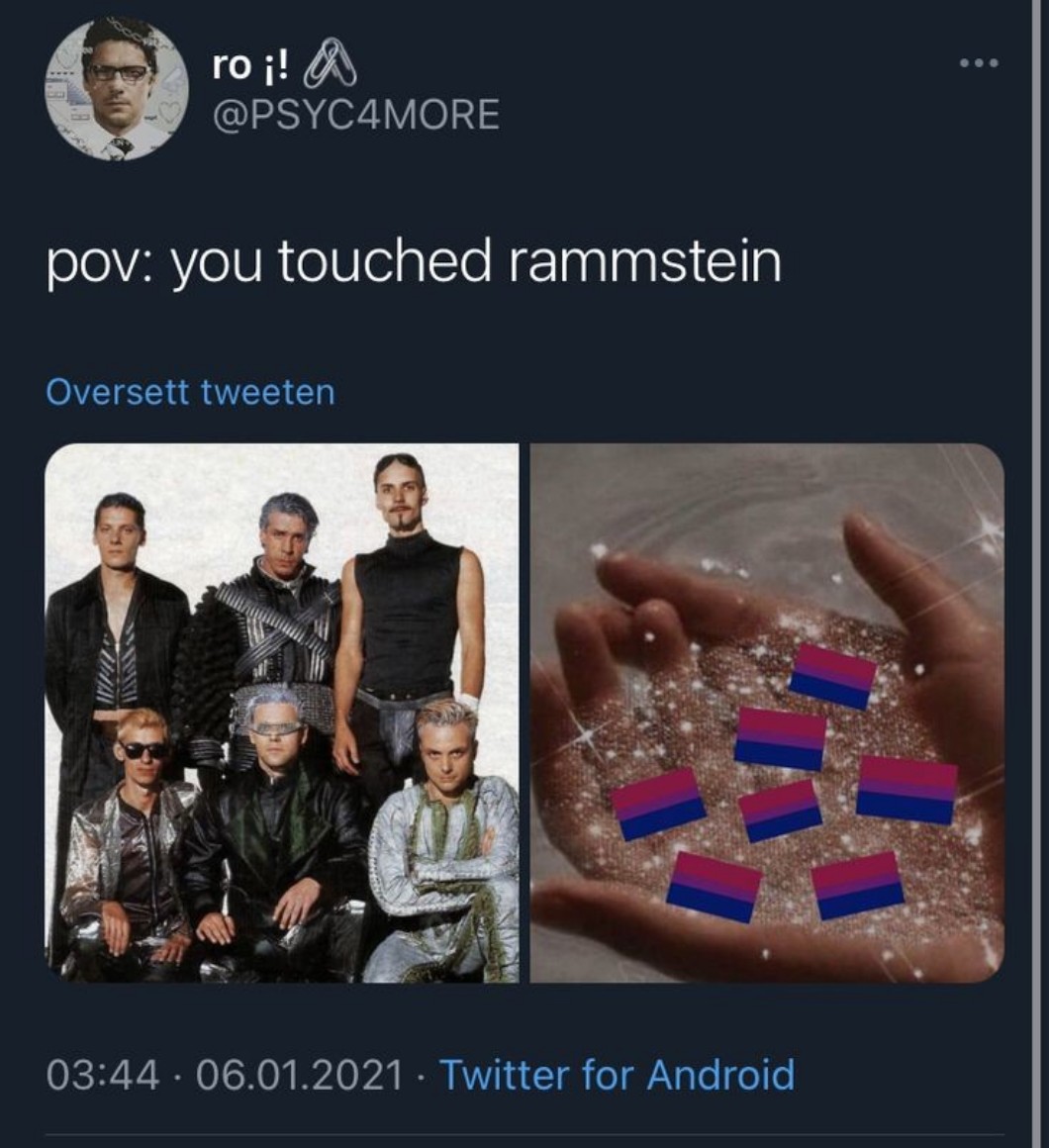Click the rightmost bisexual flag in the hand
Viewport: 1049px width, 1148px height.
(906, 790)
